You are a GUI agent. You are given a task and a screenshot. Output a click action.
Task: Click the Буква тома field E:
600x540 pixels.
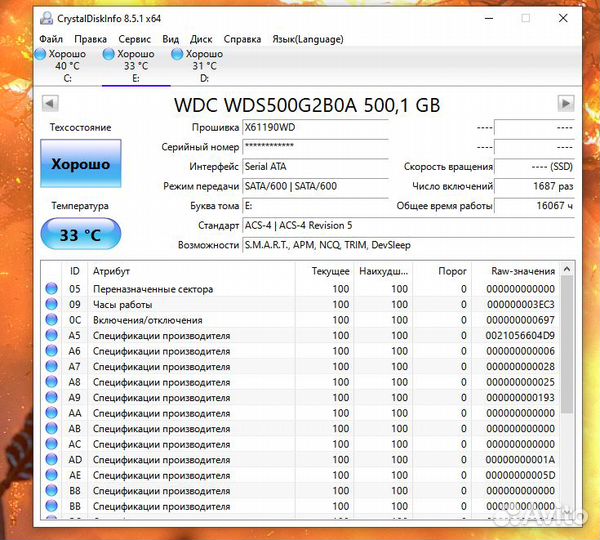tap(316, 206)
